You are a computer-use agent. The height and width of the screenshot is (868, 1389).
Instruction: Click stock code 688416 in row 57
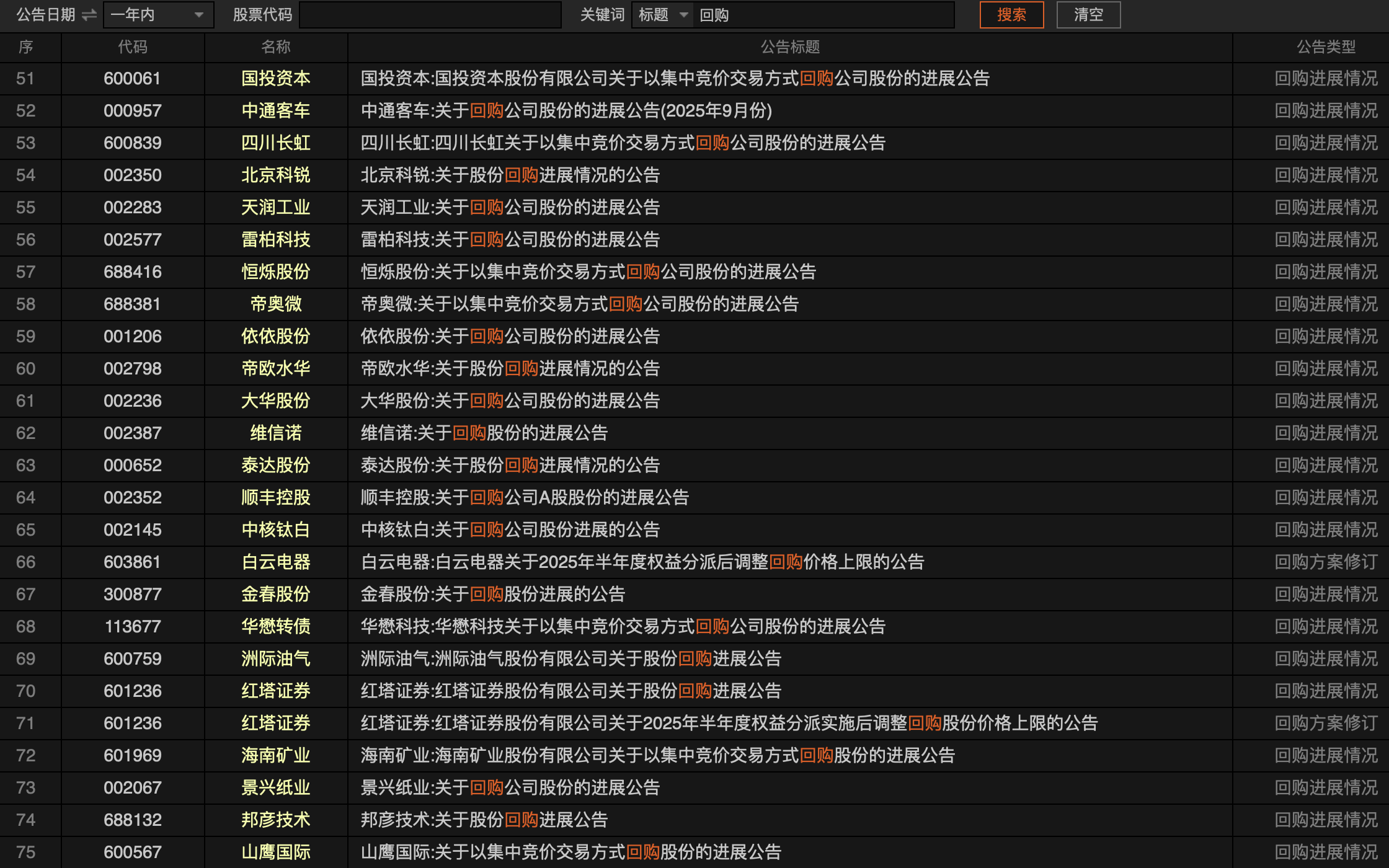tap(133, 272)
